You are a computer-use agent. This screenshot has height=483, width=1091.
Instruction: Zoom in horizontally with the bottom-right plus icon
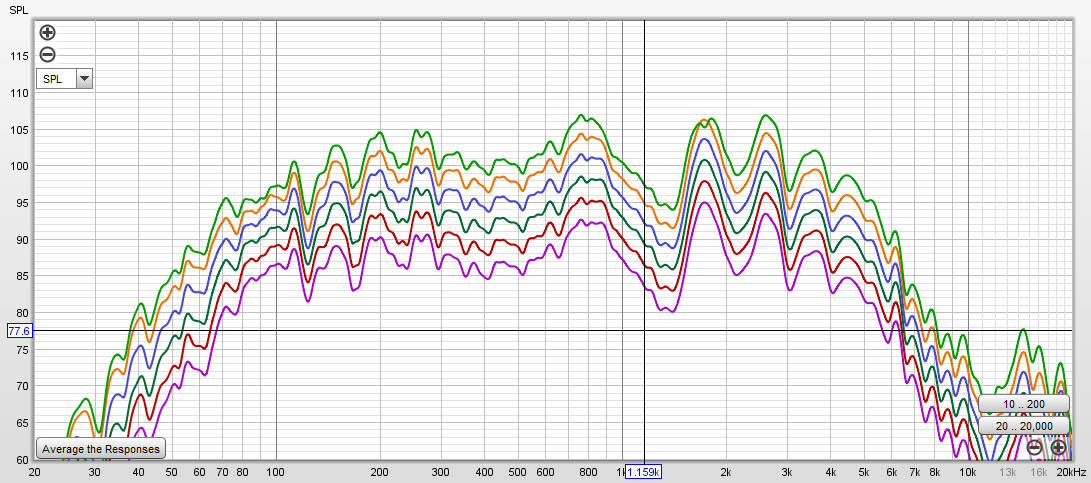[x=1058, y=448]
